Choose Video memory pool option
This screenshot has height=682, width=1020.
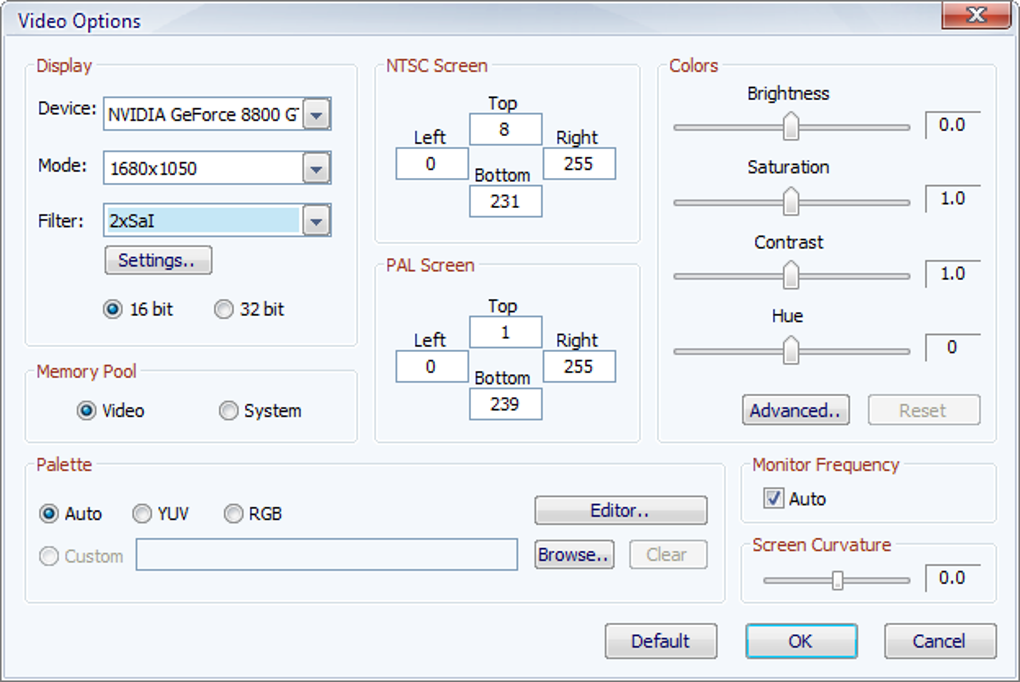click(x=86, y=411)
